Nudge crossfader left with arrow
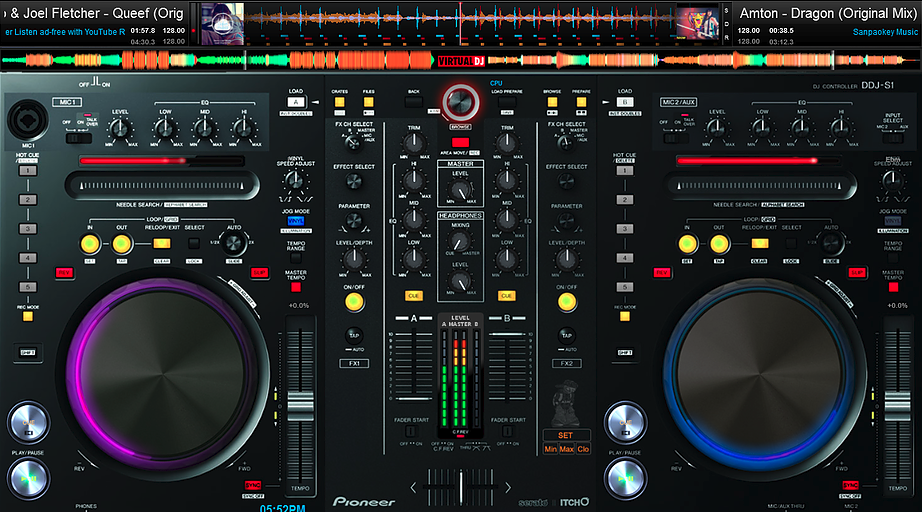922x512 pixels. 413,487
